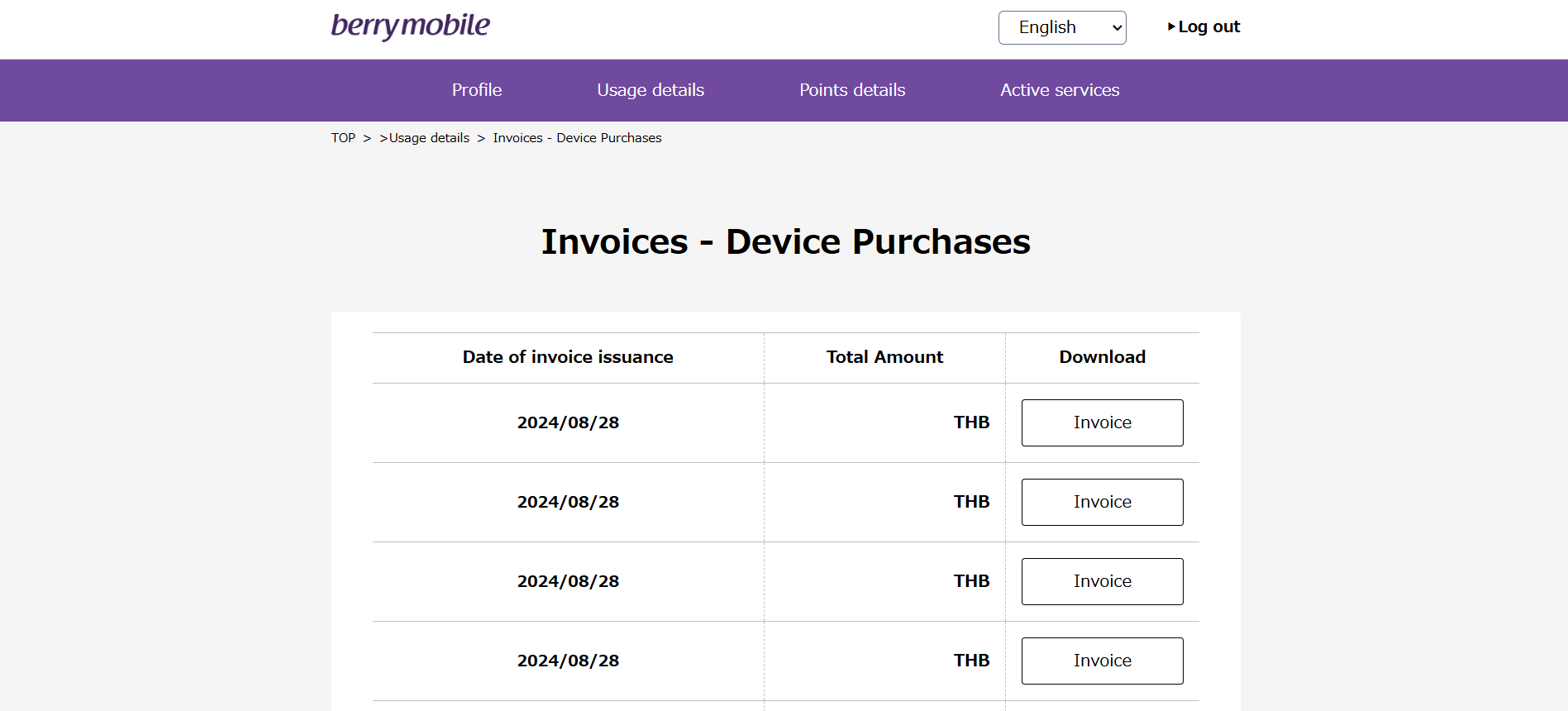Image resolution: width=1568 pixels, height=711 pixels.
Task: Click the second row's 2024/08/28 date
Action: pos(568,502)
